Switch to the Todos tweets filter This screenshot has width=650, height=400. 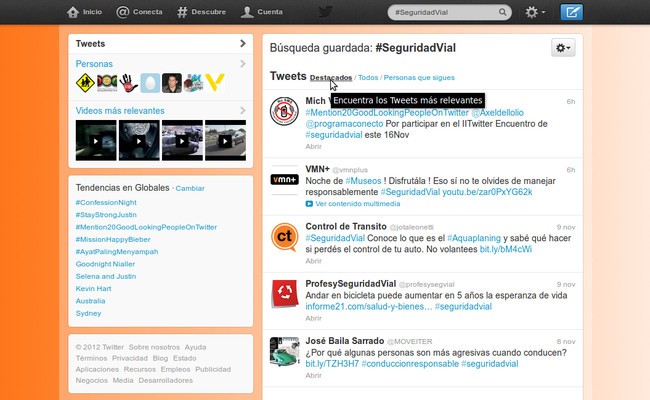[x=368, y=78]
